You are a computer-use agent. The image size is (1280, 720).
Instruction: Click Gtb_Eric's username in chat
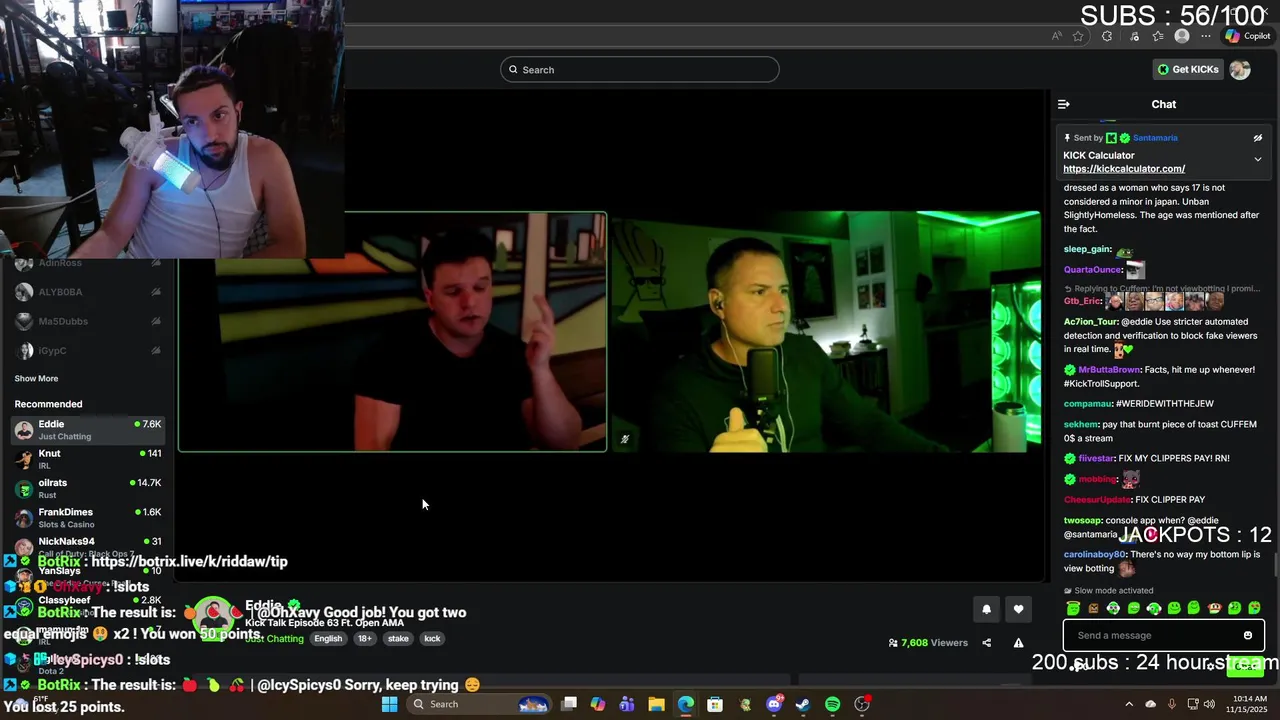(1083, 301)
